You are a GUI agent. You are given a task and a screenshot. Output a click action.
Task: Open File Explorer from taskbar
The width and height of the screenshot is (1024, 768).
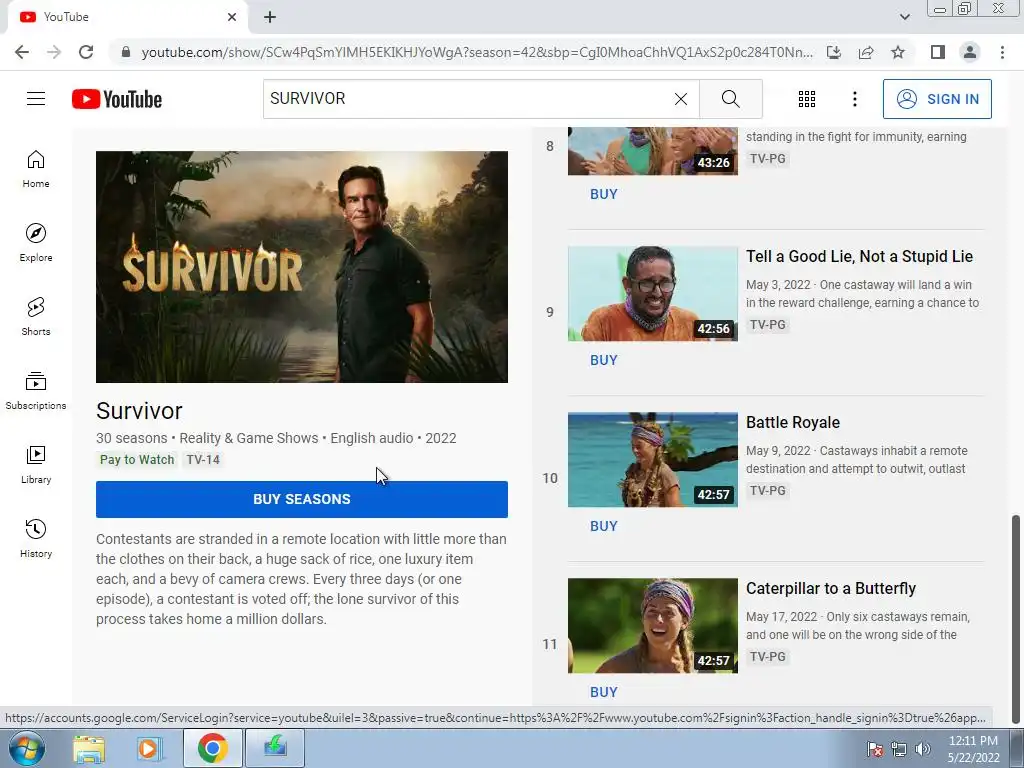[x=89, y=749]
